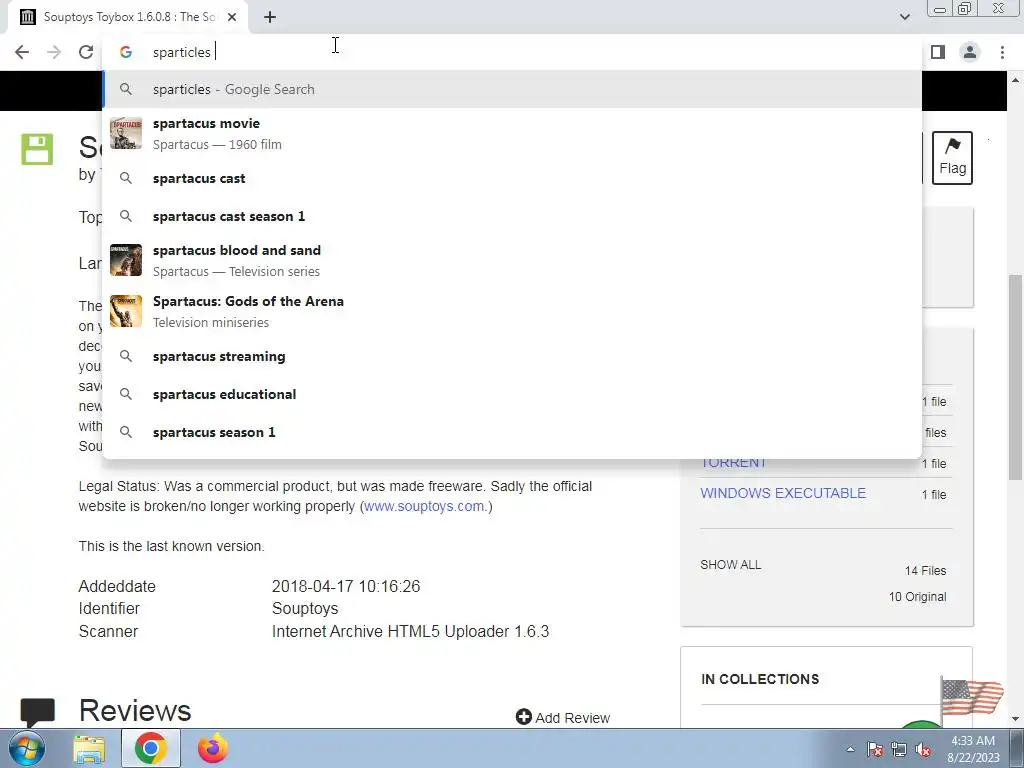Open File Explorer from the taskbar
This screenshot has width=1024, height=768.
click(x=89, y=749)
